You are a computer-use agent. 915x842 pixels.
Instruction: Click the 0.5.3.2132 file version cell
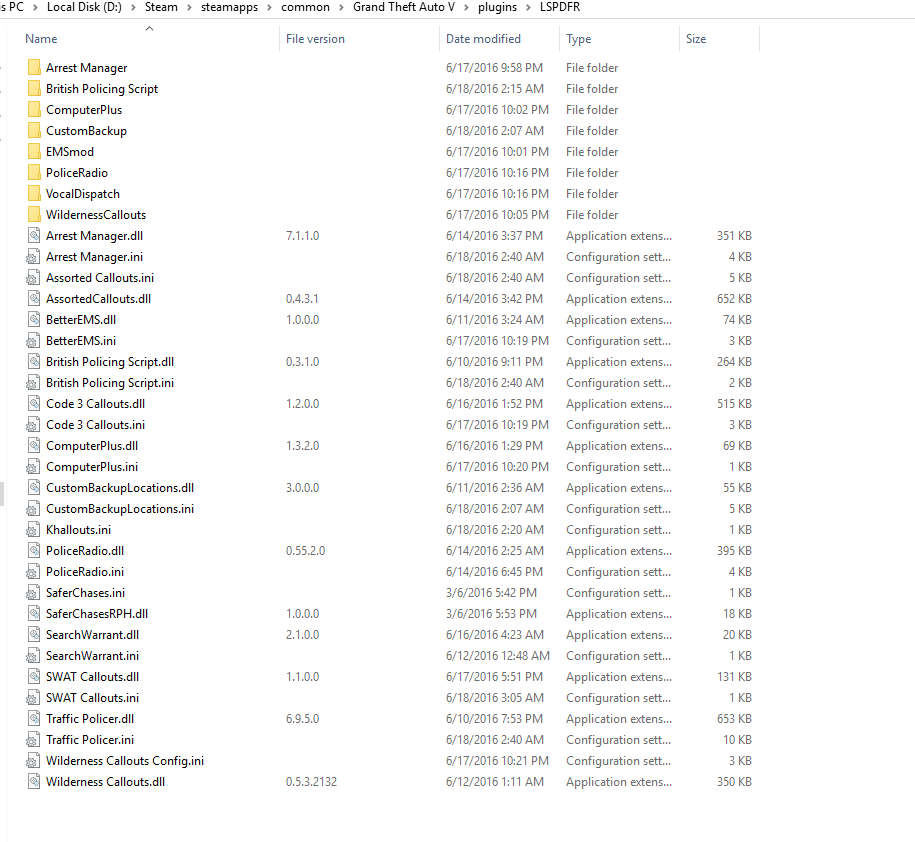311,782
